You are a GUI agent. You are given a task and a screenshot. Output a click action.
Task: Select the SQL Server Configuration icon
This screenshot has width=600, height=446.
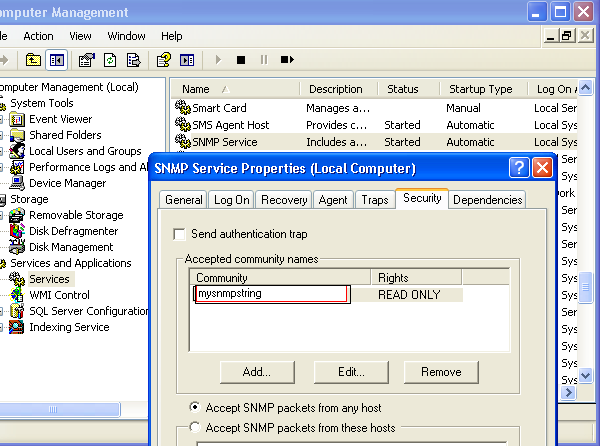coord(17,311)
